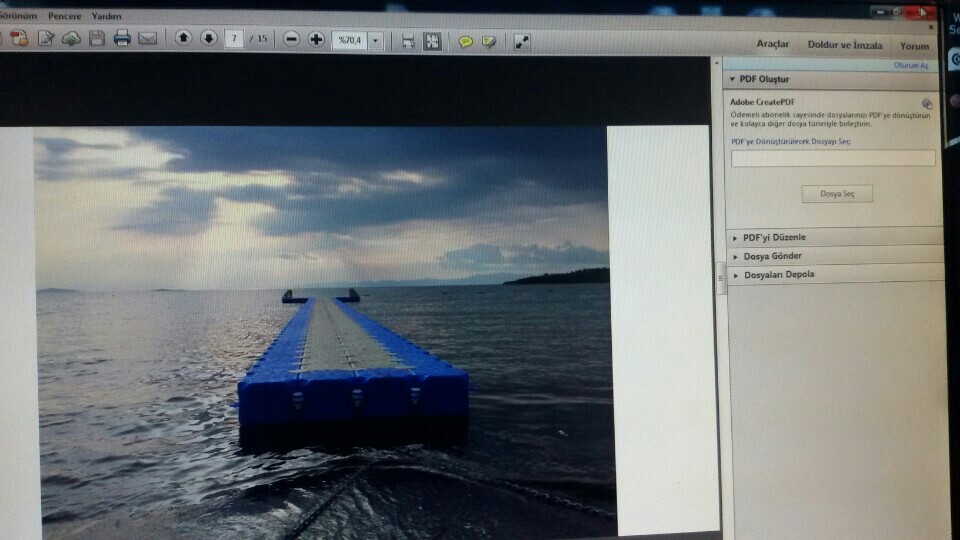The image size is (960, 540).
Task: Click the Create PDF toolbar icon
Action: 18,39
